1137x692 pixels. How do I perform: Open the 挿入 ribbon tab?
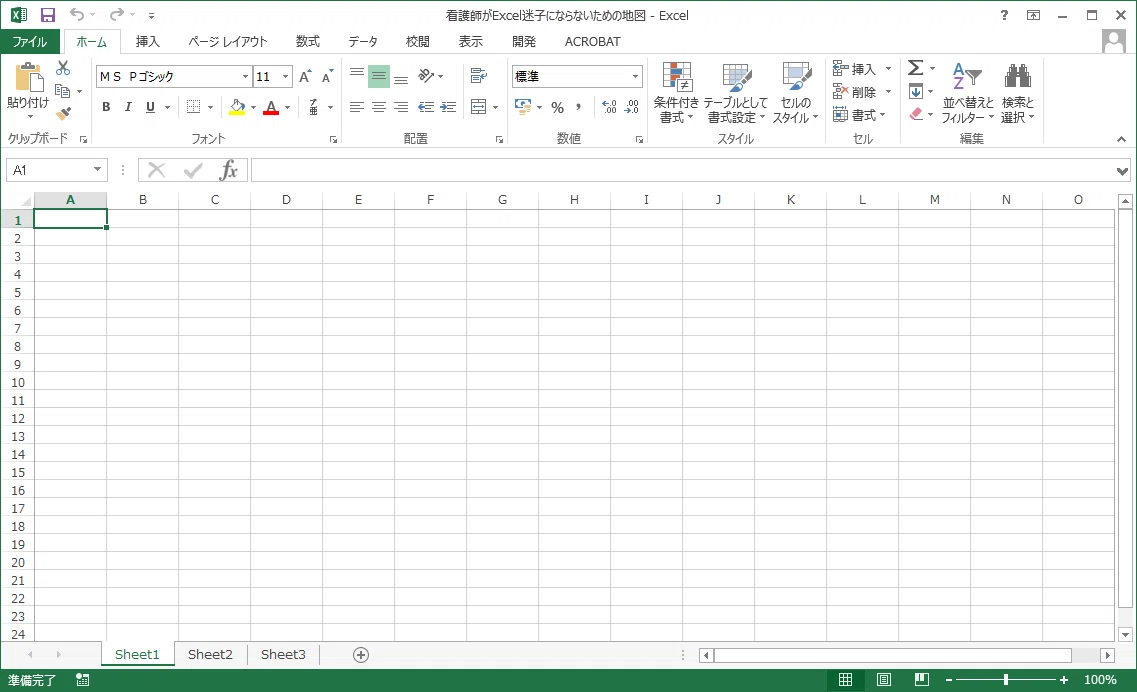[147, 41]
